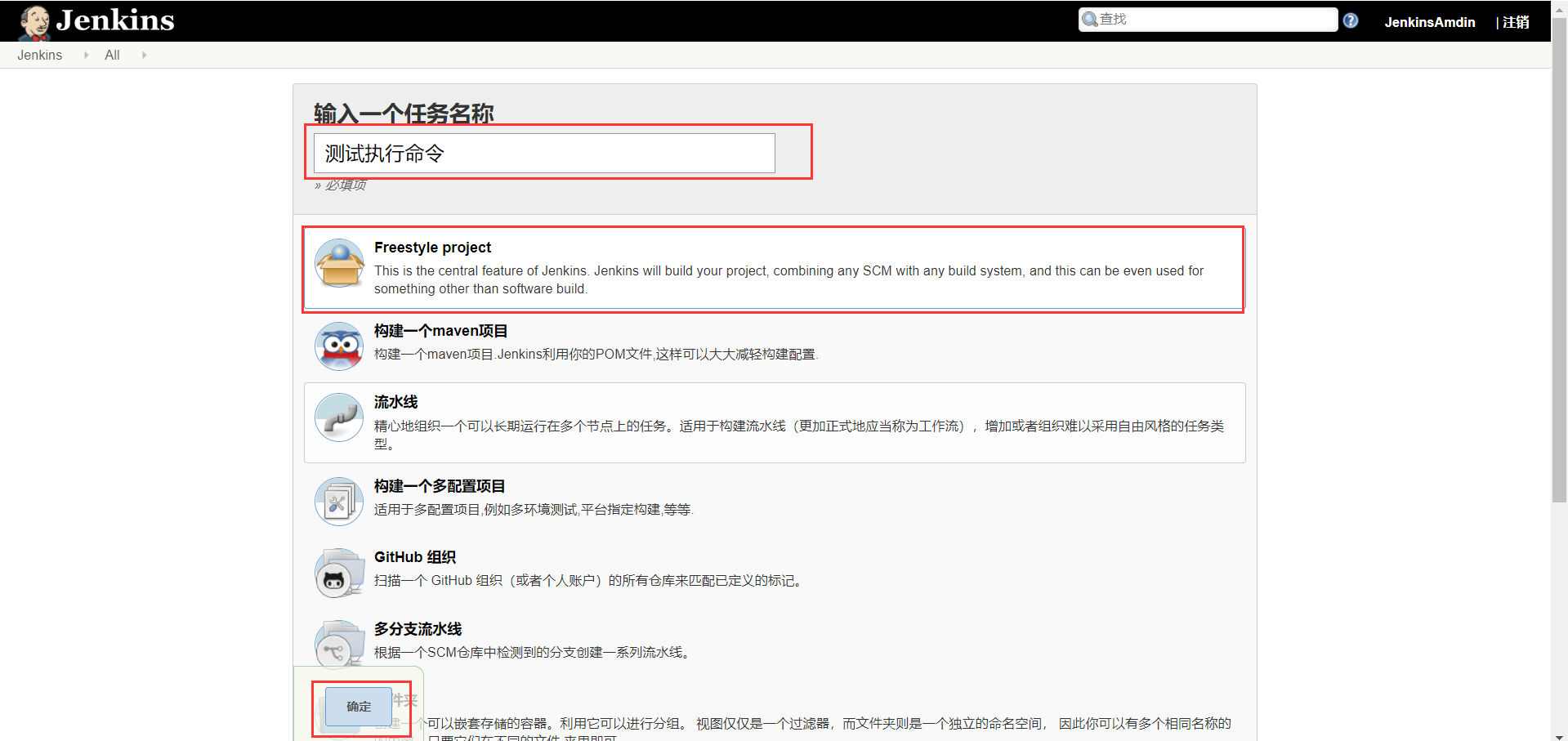Expand the breadcrumb chevron after All

click(x=144, y=55)
